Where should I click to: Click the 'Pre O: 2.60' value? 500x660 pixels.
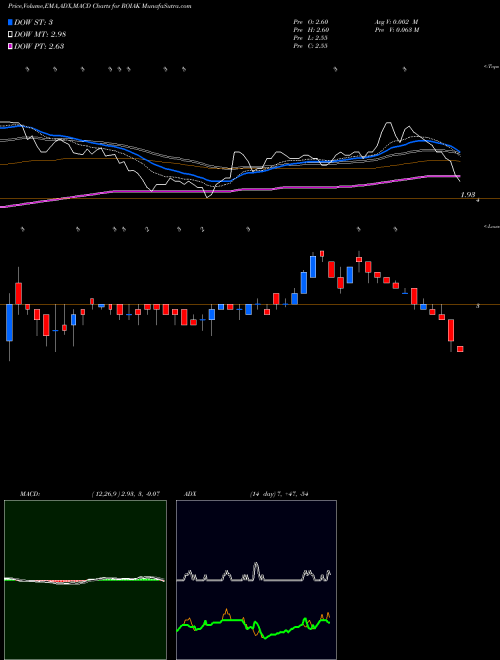pyautogui.click(x=311, y=22)
